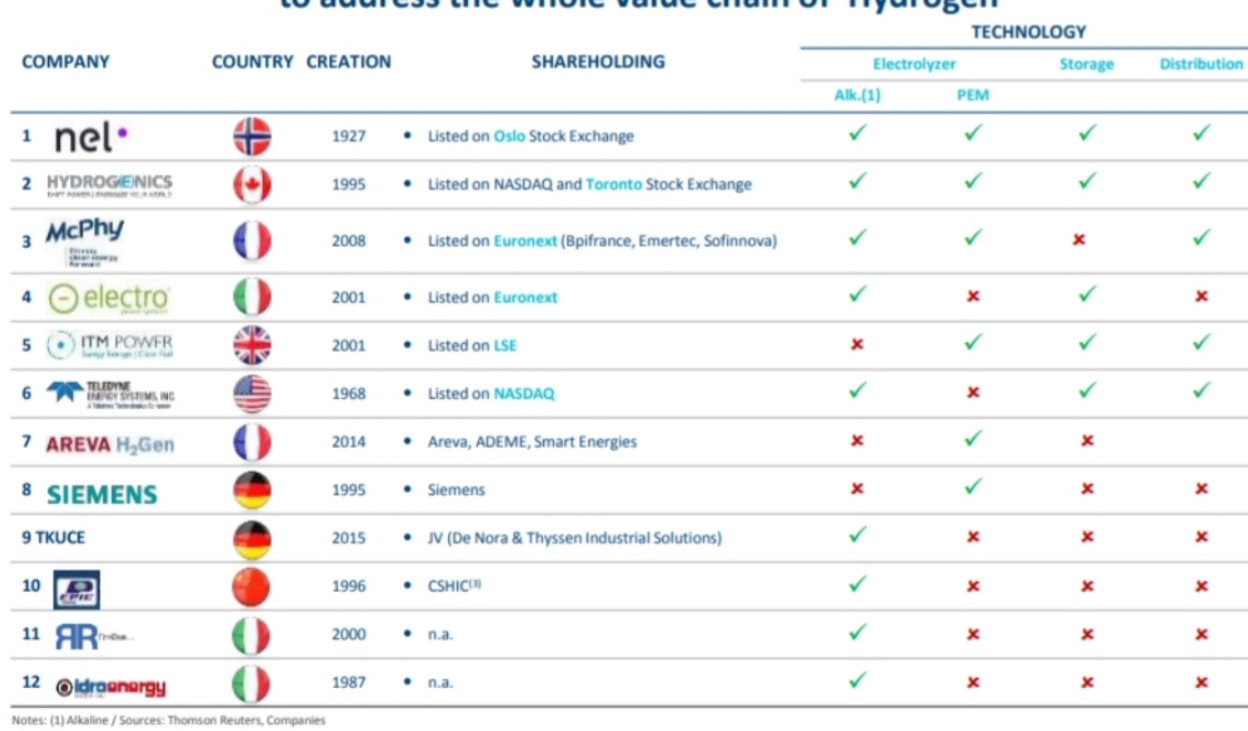Click the United Kingdom flag icon
The image size is (1248, 731).
252,346
